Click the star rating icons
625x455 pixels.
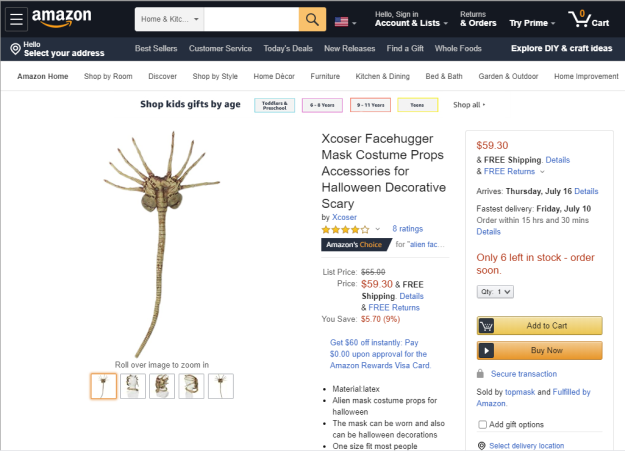[x=345, y=229]
